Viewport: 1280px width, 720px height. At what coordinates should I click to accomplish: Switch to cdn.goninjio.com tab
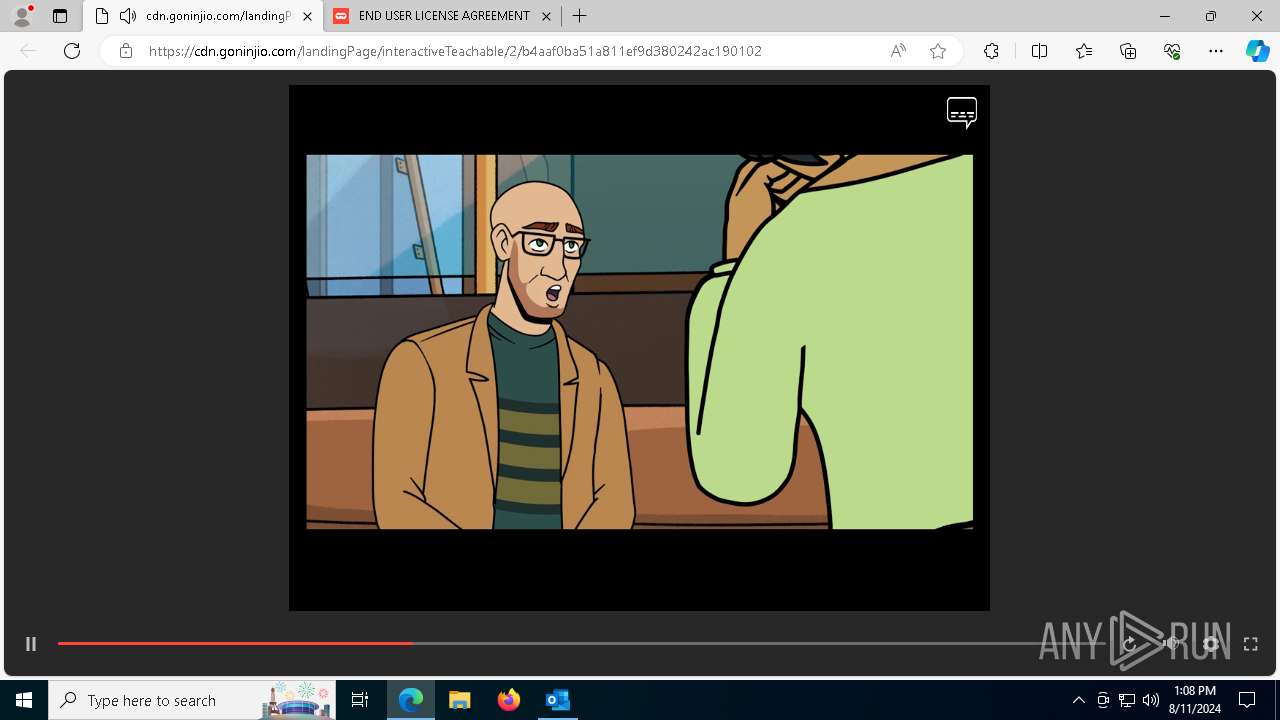203,16
